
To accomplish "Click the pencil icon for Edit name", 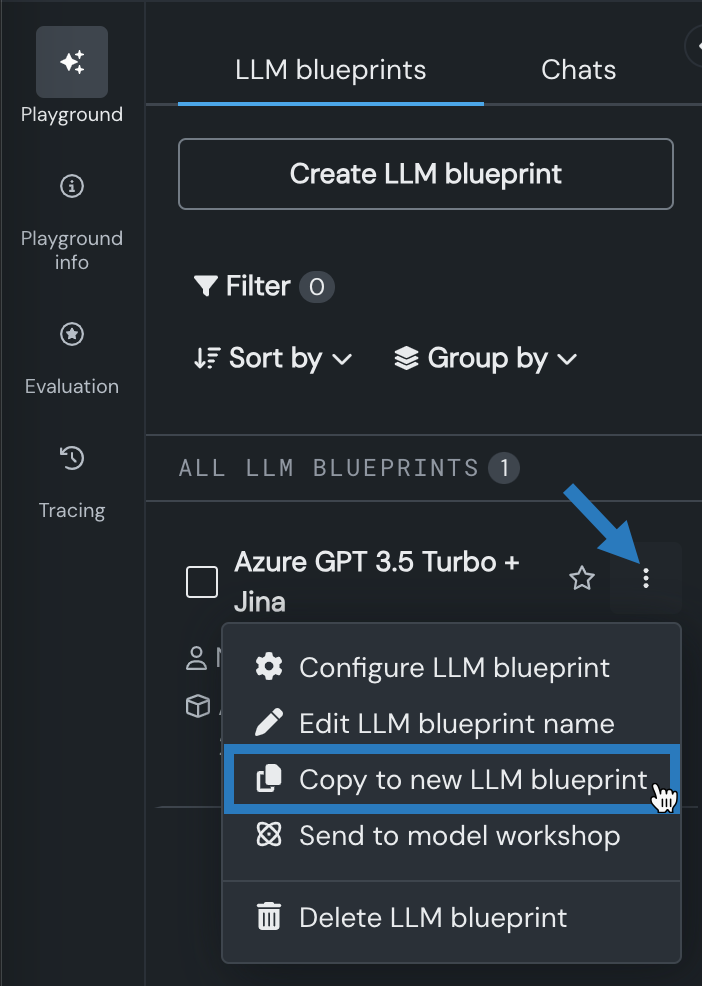I will tap(269, 723).
